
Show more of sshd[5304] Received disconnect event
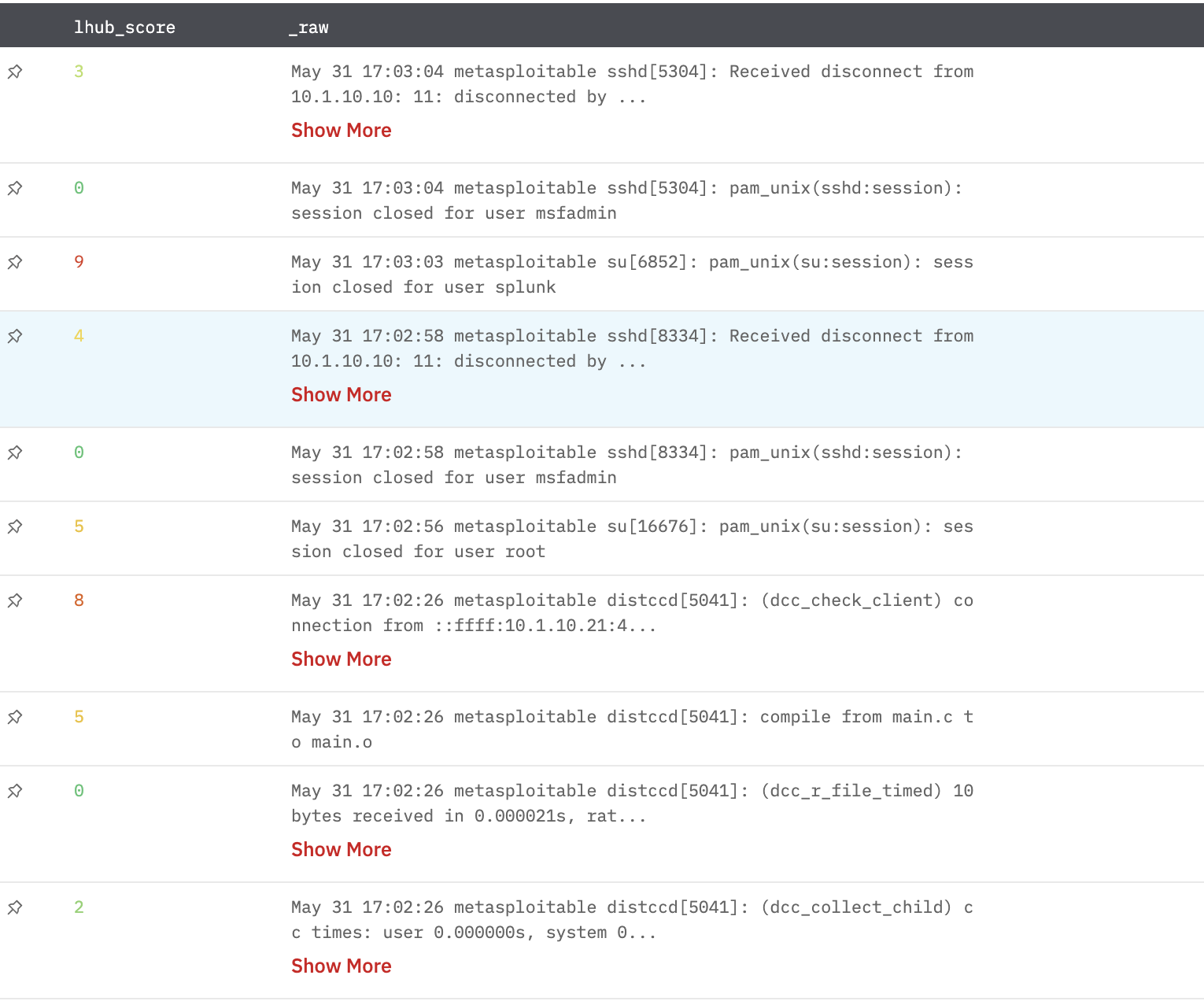(x=342, y=130)
